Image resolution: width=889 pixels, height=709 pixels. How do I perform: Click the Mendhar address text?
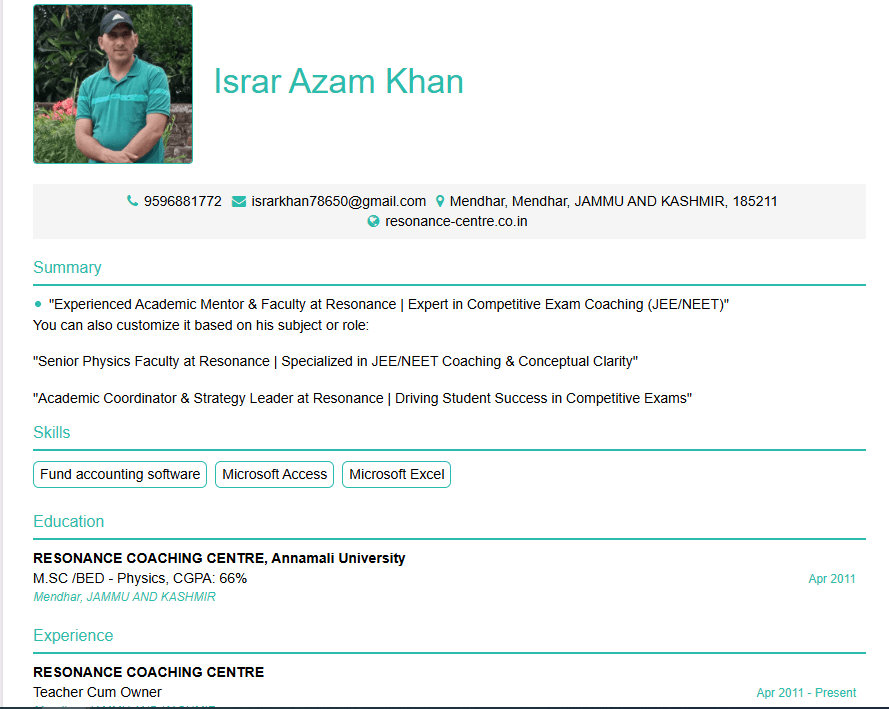[613, 201]
